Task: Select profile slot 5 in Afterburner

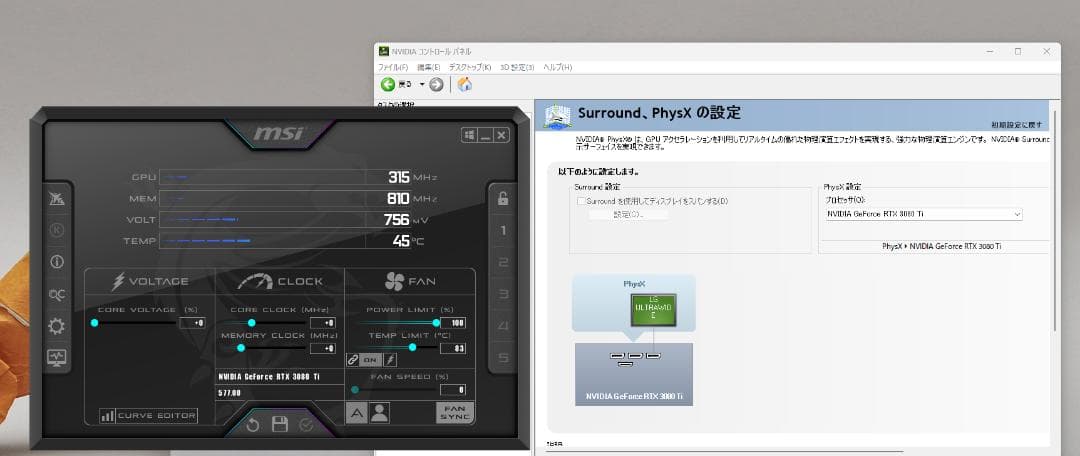Action: point(503,357)
